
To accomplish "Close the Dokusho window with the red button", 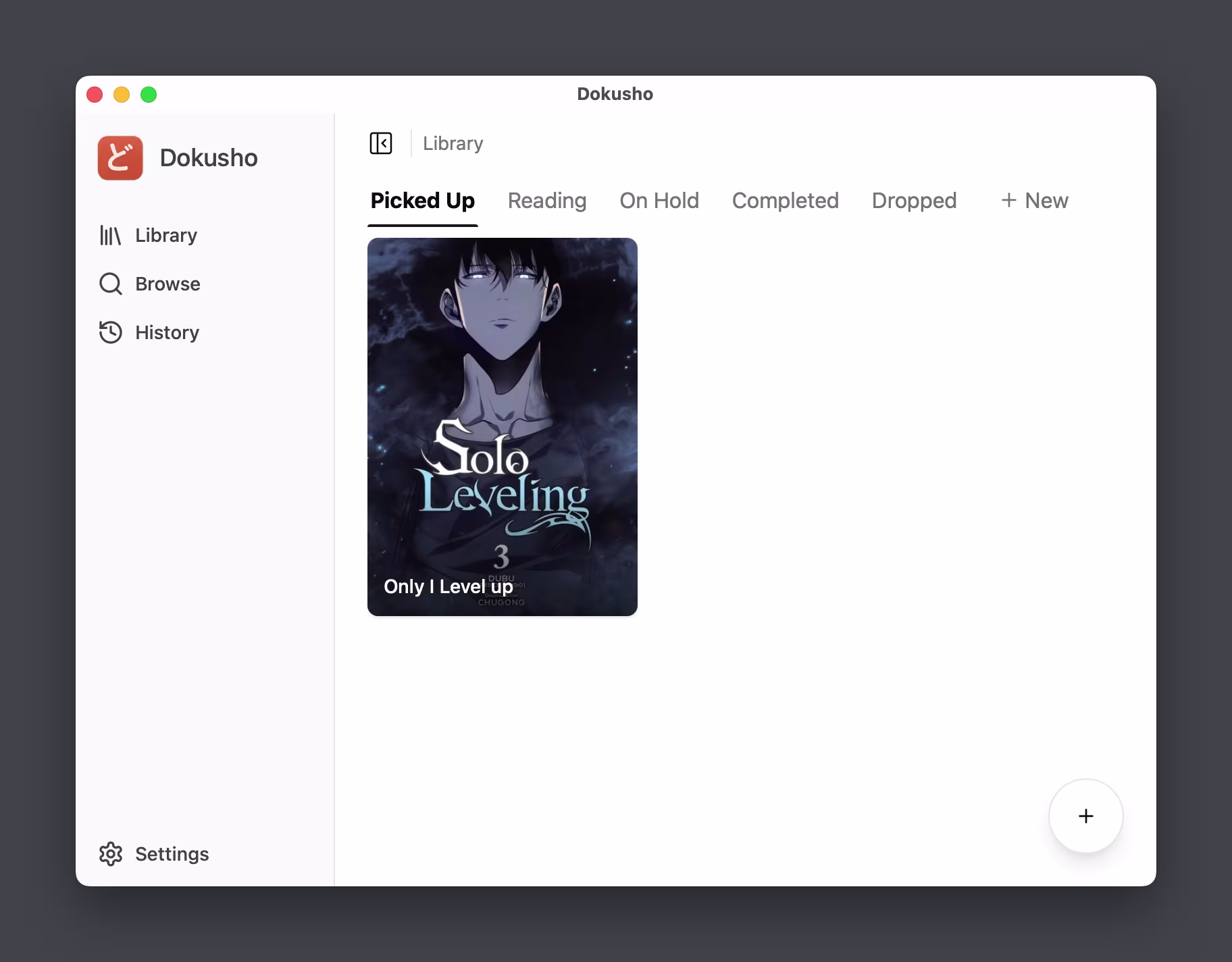I will (x=95, y=95).
